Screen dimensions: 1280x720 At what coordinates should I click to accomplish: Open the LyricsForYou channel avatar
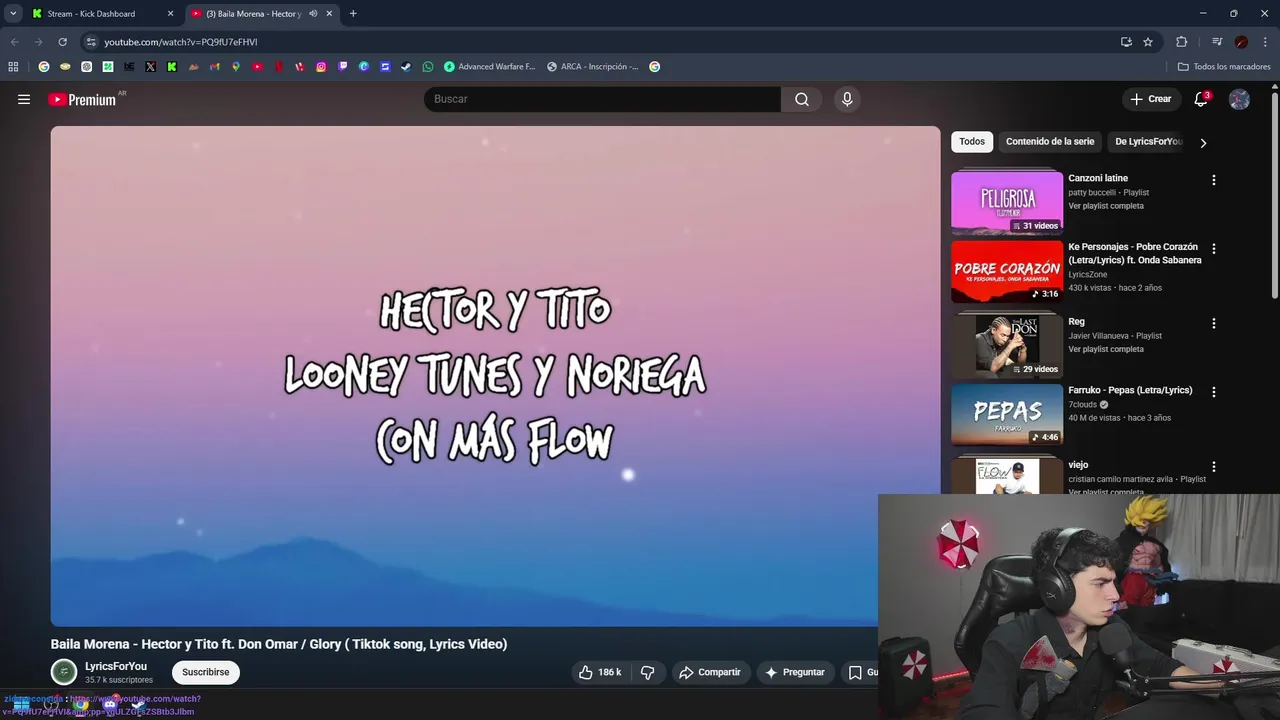tap(64, 672)
